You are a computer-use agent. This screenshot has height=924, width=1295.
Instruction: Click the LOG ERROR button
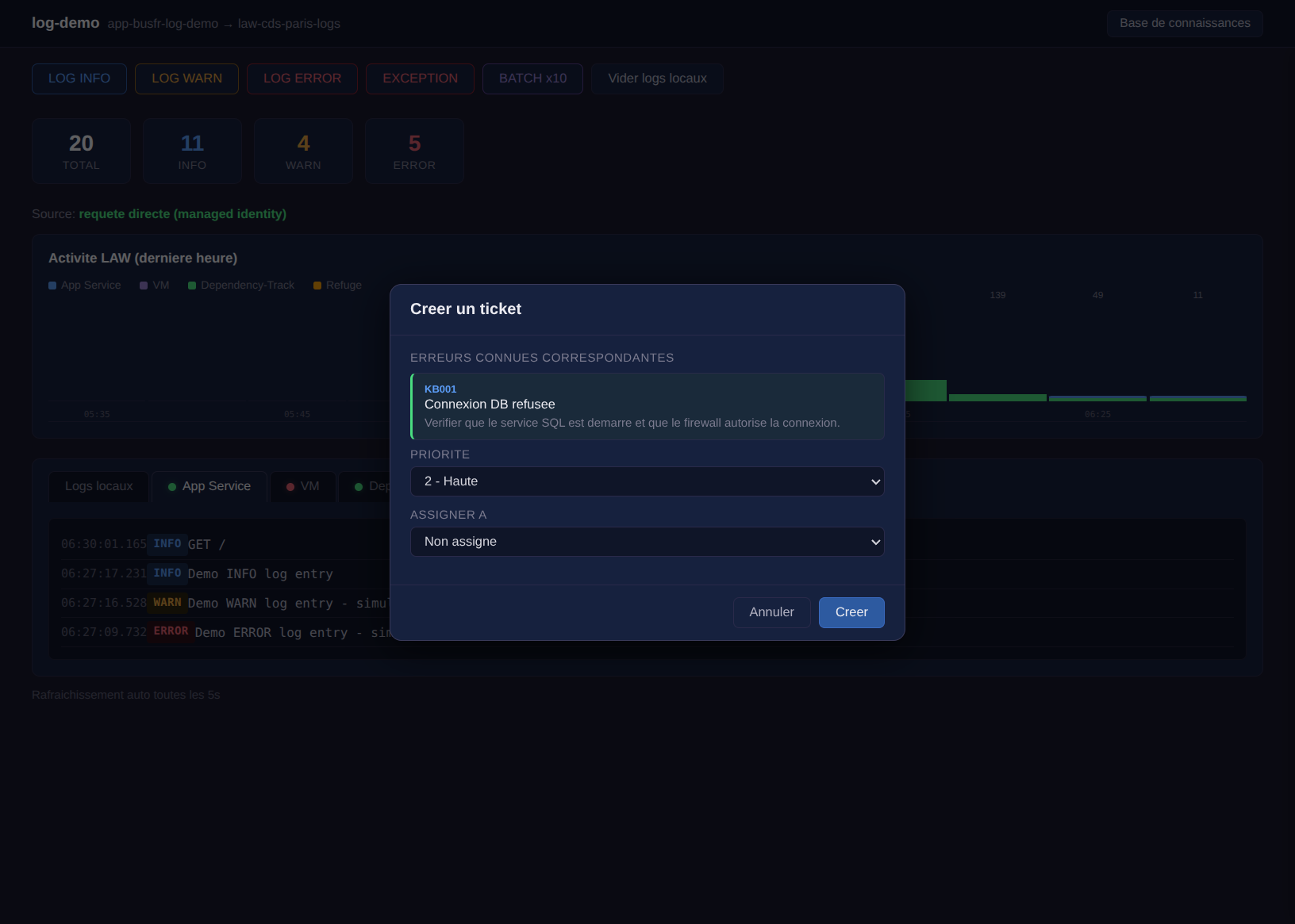(x=302, y=79)
